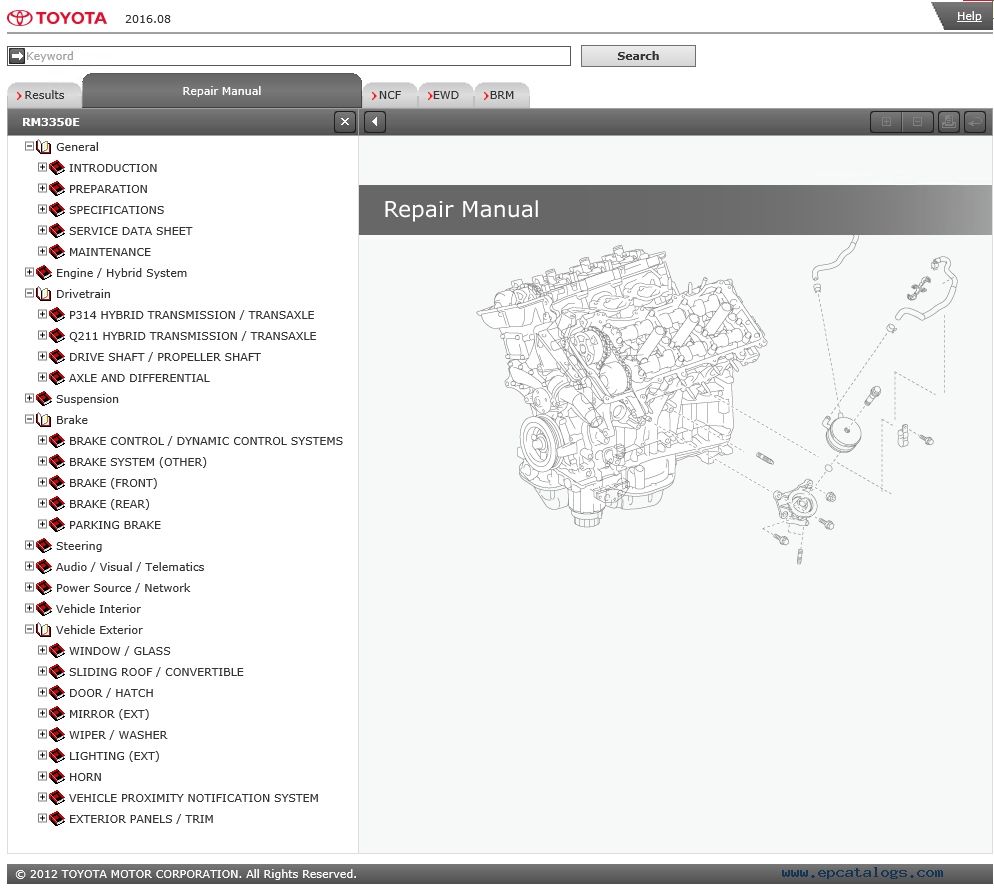The image size is (994, 889).
Task: Select the 'Steering' label text
Action: pyautogui.click(x=79, y=546)
